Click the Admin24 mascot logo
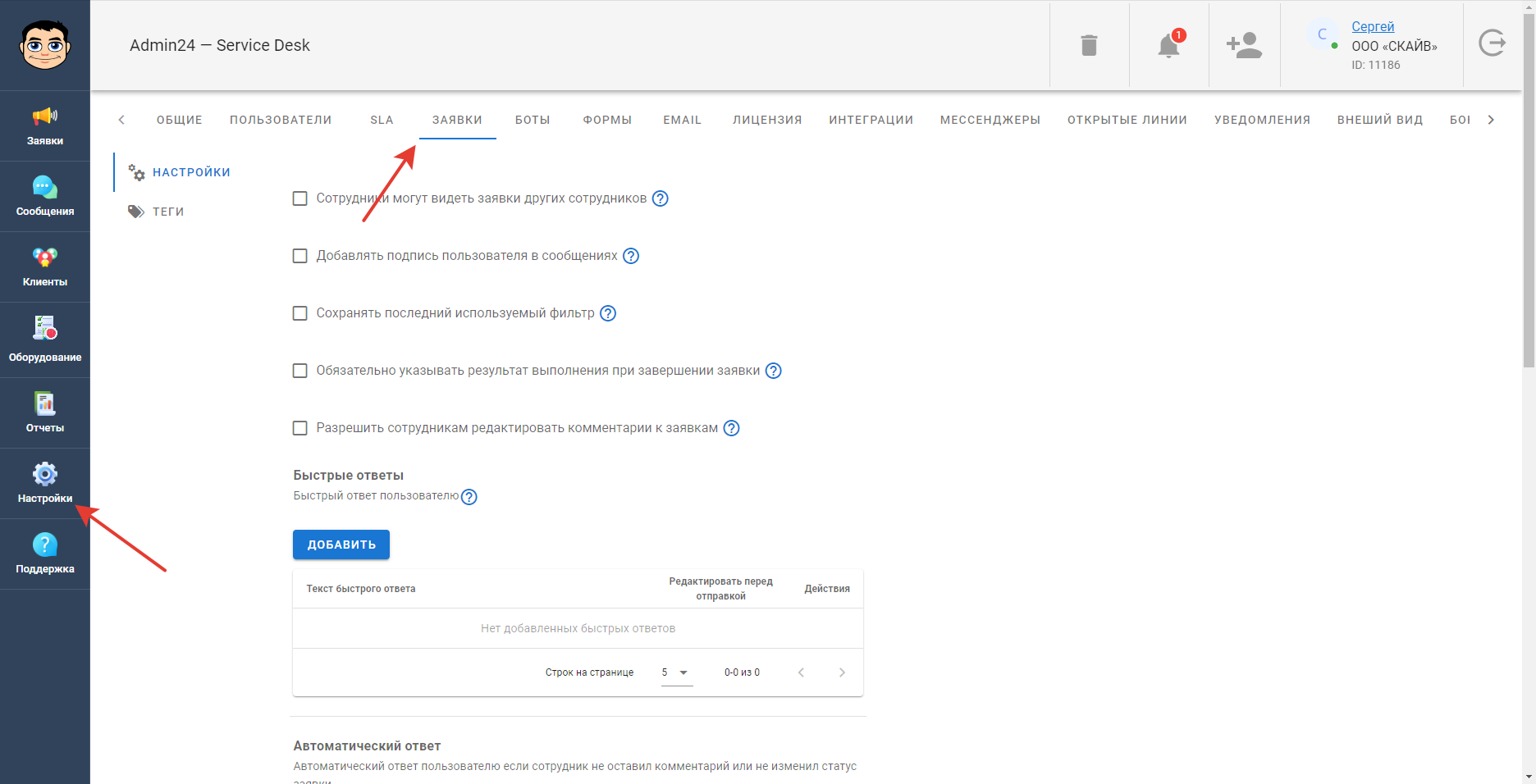Screen dimensions: 1536x784 click(x=45, y=45)
